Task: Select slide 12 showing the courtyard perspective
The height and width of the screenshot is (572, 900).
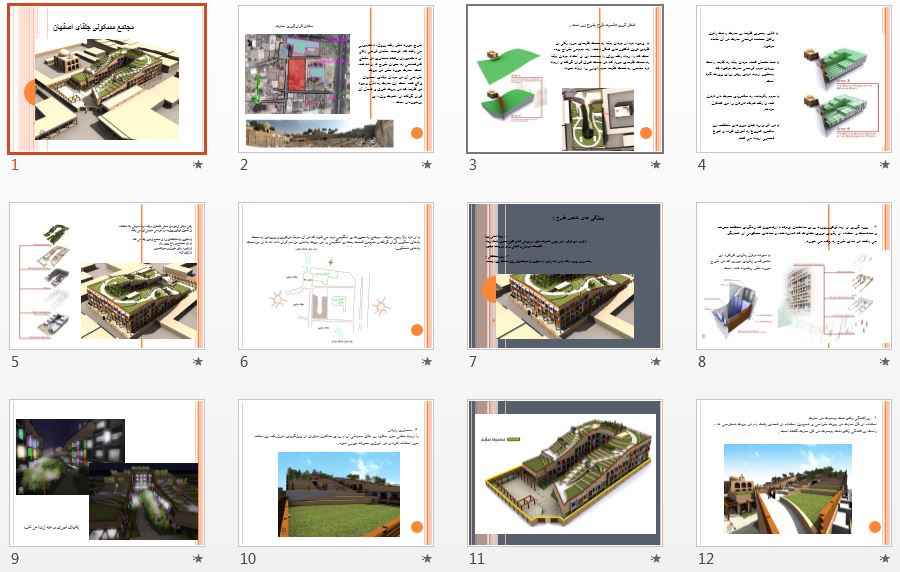Action: (794, 473)
